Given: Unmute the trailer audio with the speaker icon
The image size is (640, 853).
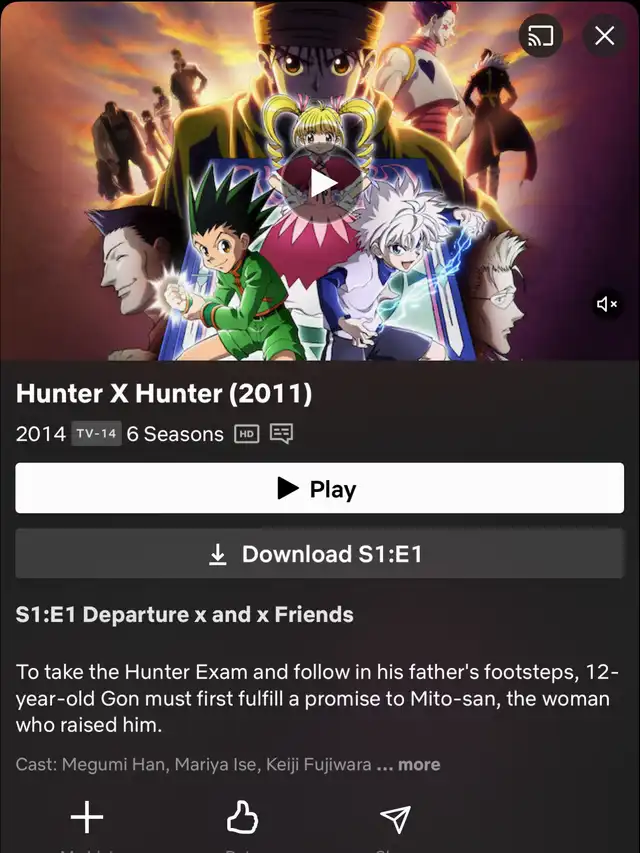Looking at the screenshot, I should coord(607,304).
